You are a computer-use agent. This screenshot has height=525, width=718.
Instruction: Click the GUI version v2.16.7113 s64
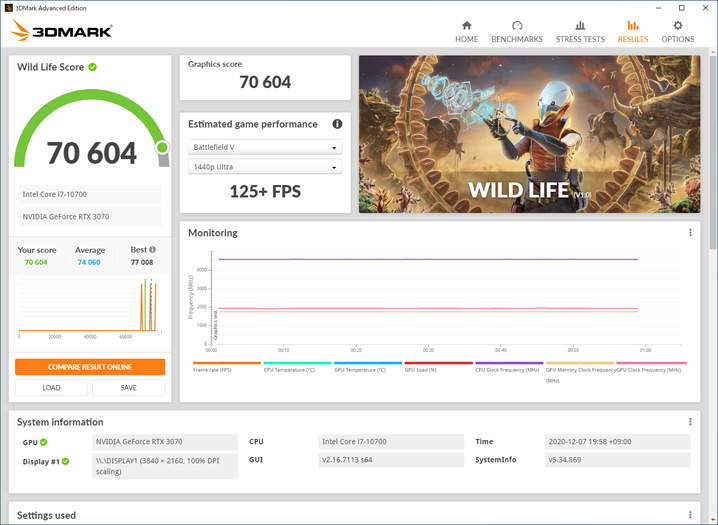click(x=391, y=460)
